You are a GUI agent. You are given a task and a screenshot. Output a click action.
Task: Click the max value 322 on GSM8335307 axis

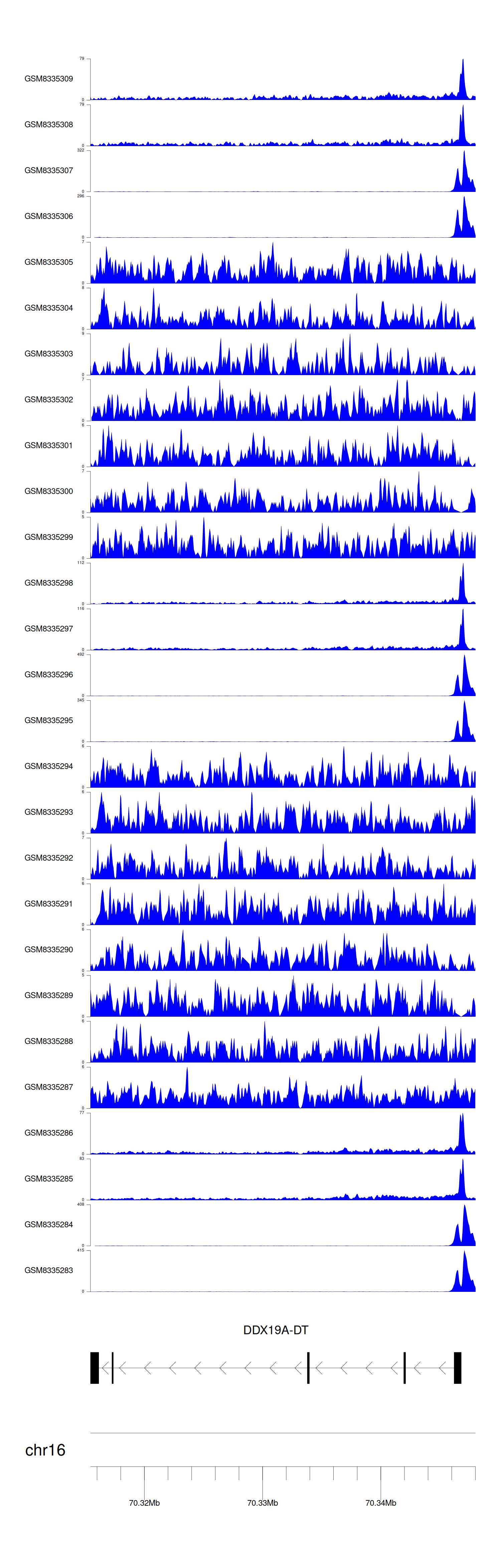[81, 150]
